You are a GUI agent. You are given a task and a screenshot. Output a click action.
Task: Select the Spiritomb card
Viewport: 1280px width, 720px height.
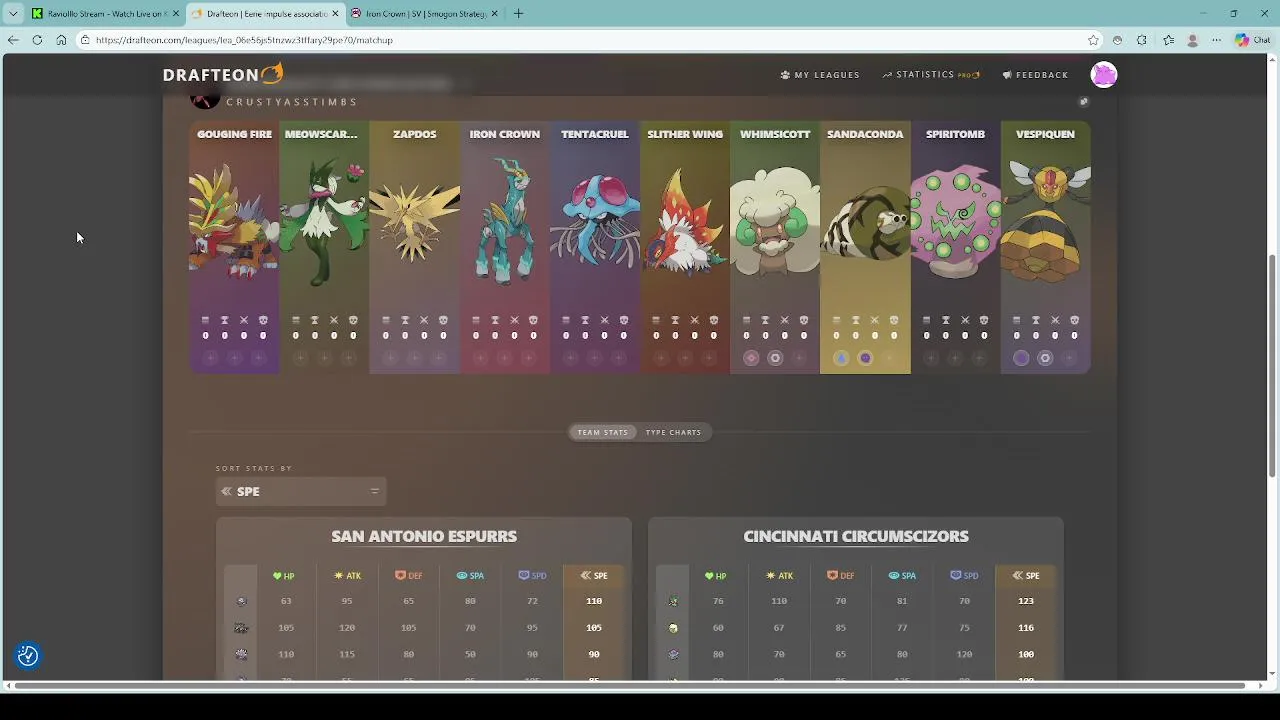click(956, 248)
